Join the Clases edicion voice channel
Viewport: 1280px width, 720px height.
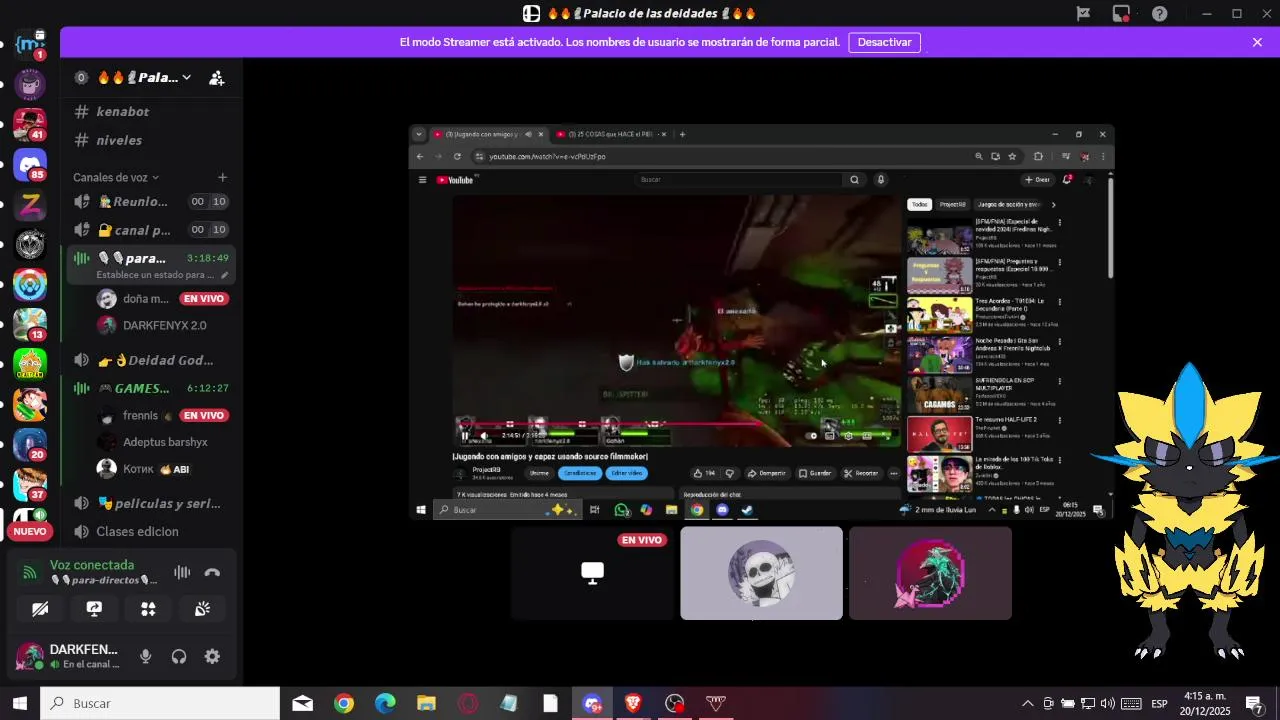(x=151, y=532)
